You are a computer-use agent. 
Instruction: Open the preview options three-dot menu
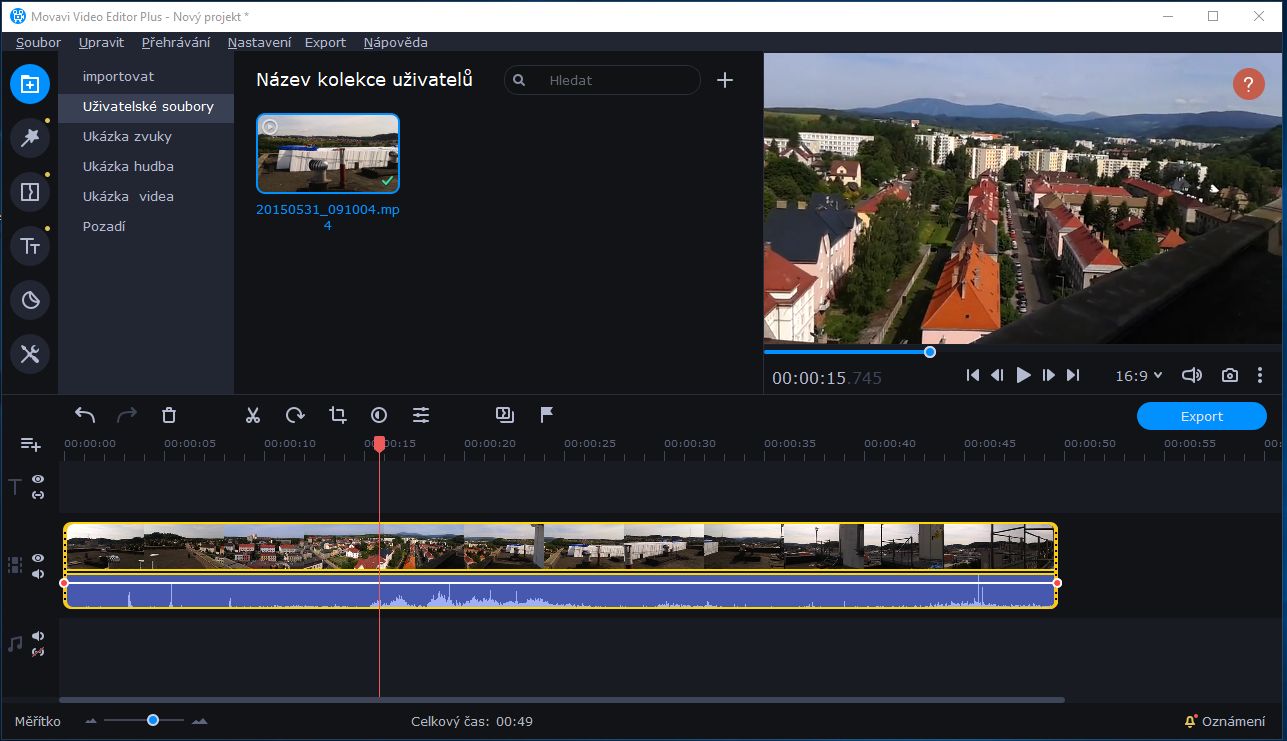point(1260,375)
